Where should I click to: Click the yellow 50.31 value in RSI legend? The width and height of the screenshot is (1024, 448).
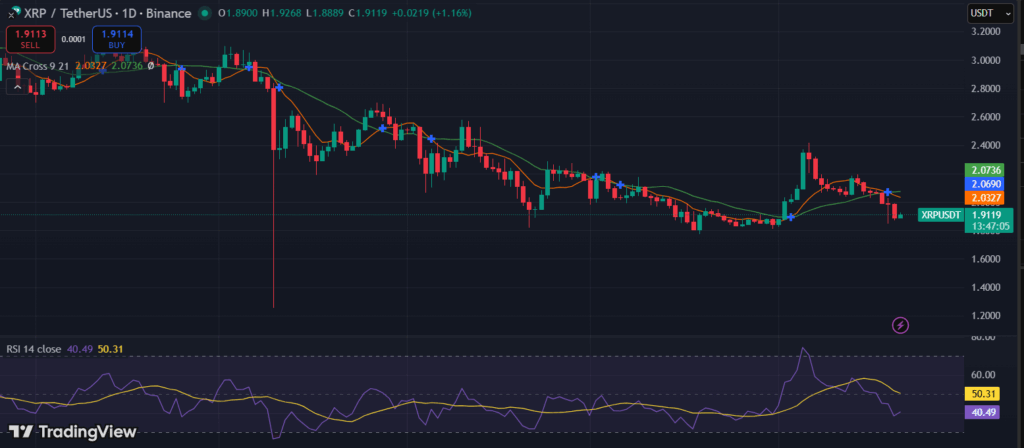110,349
